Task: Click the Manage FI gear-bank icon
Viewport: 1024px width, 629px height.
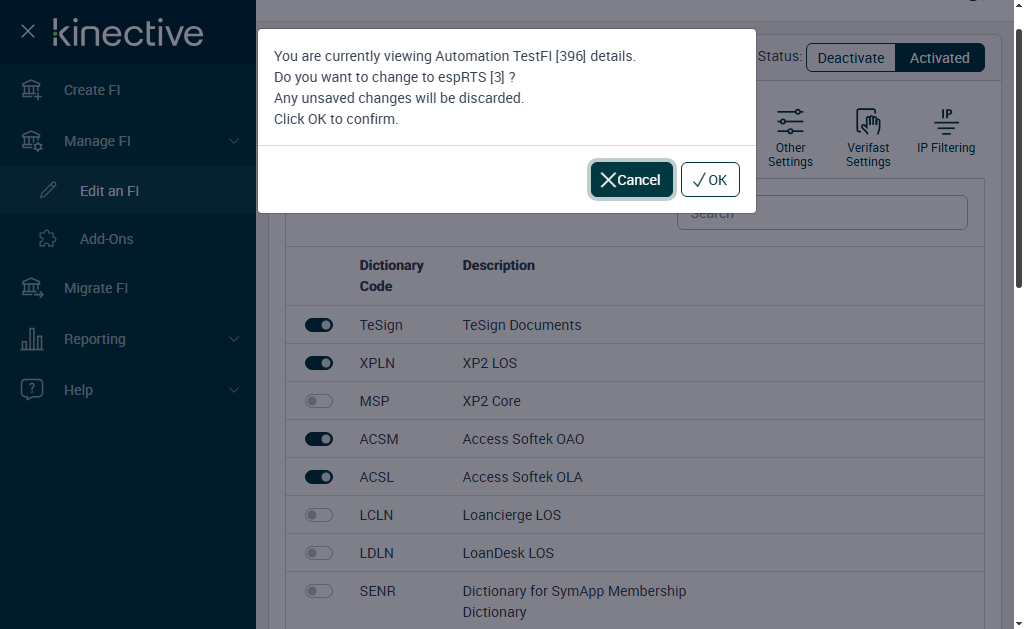Action: pyautogui.click(x=32, y=141)
